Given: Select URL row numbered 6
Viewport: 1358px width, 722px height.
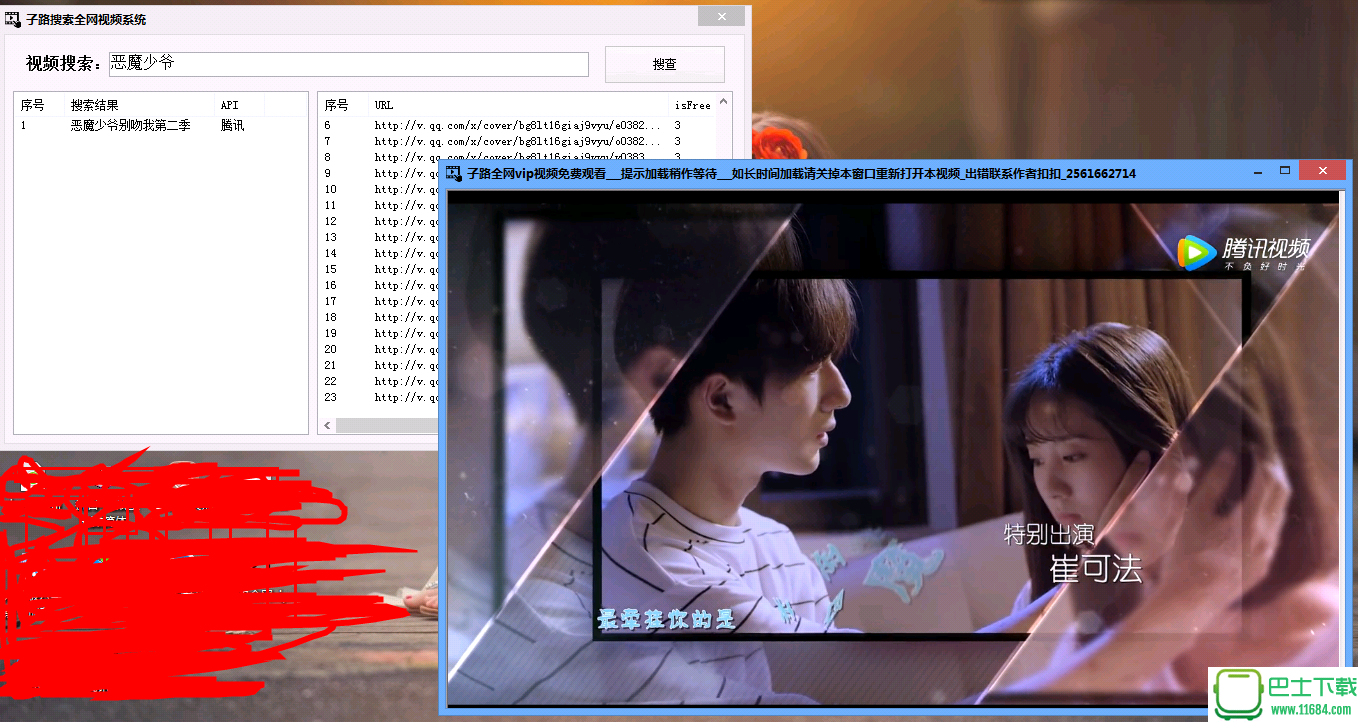Looking at the screenshot, I should 517,125.
